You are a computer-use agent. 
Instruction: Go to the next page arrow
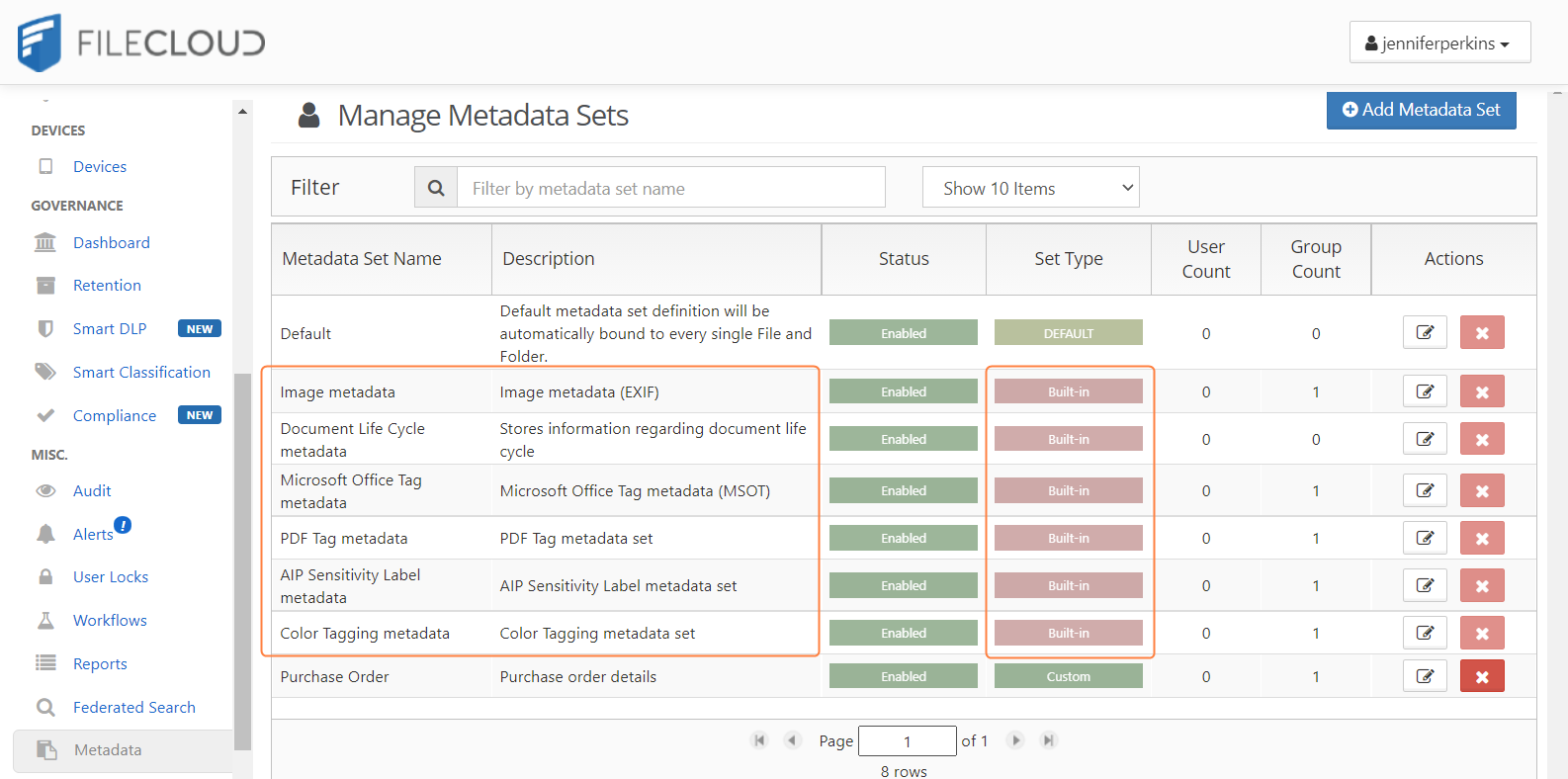pos(1015,740)
